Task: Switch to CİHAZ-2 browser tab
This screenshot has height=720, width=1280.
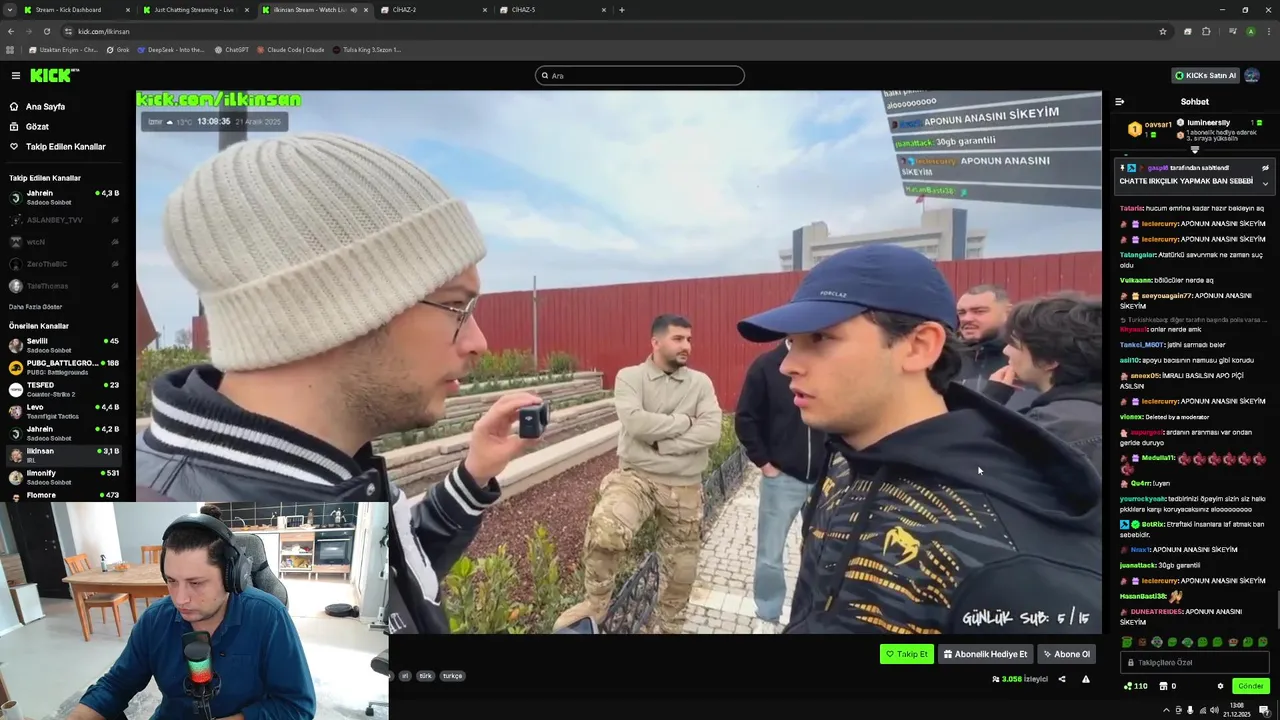Action: click(x=433, y=10)
